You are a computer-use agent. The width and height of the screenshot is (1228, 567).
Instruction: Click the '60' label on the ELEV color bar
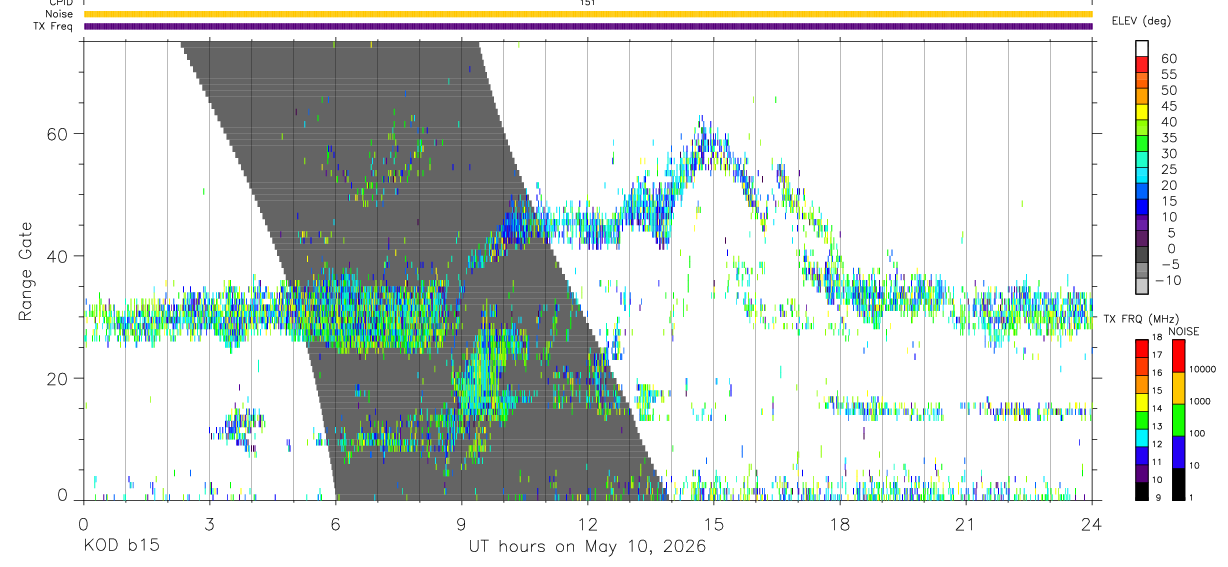coord(1168,58)
